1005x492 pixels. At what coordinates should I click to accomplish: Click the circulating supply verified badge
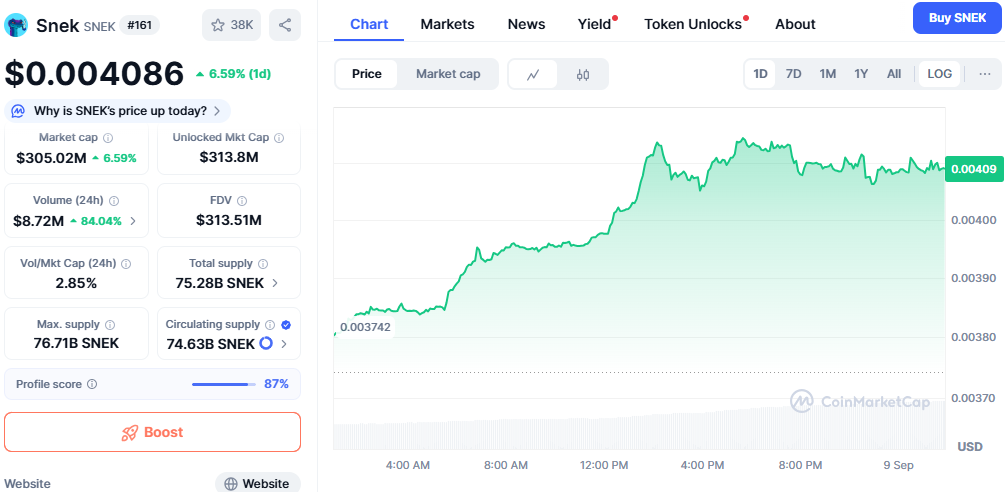click(x=286, y=325)
